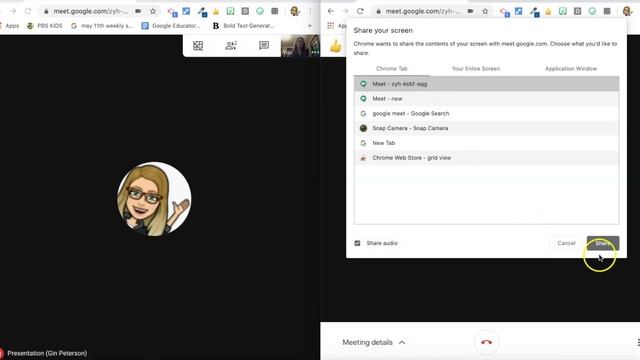Image resolution: width=640 pixels, height=360 pixels.
Task: Click large thumbs-up emoji in right Meet window
Action: (x=336, y=46)
